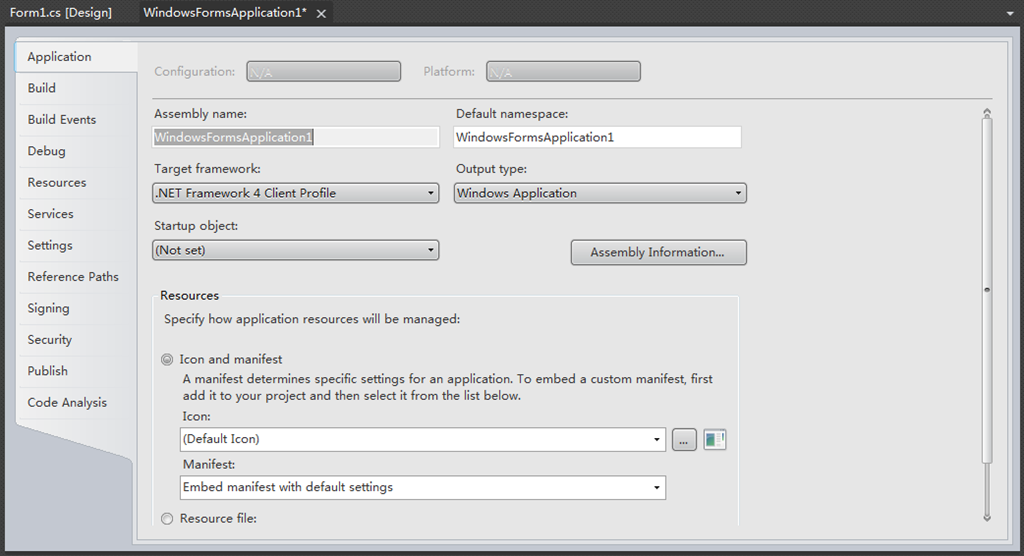Click the disabled Platform dropdown
The image size is (1024, 556).
point(563,72)
